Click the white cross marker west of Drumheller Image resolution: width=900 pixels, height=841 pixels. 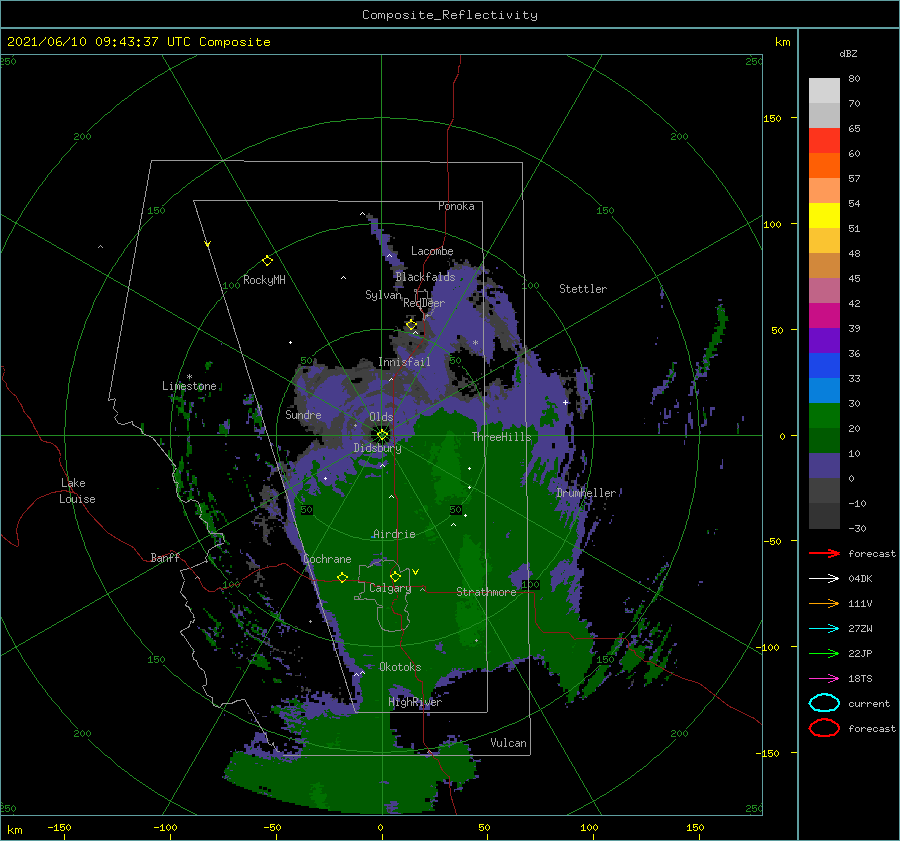(565, 402)
